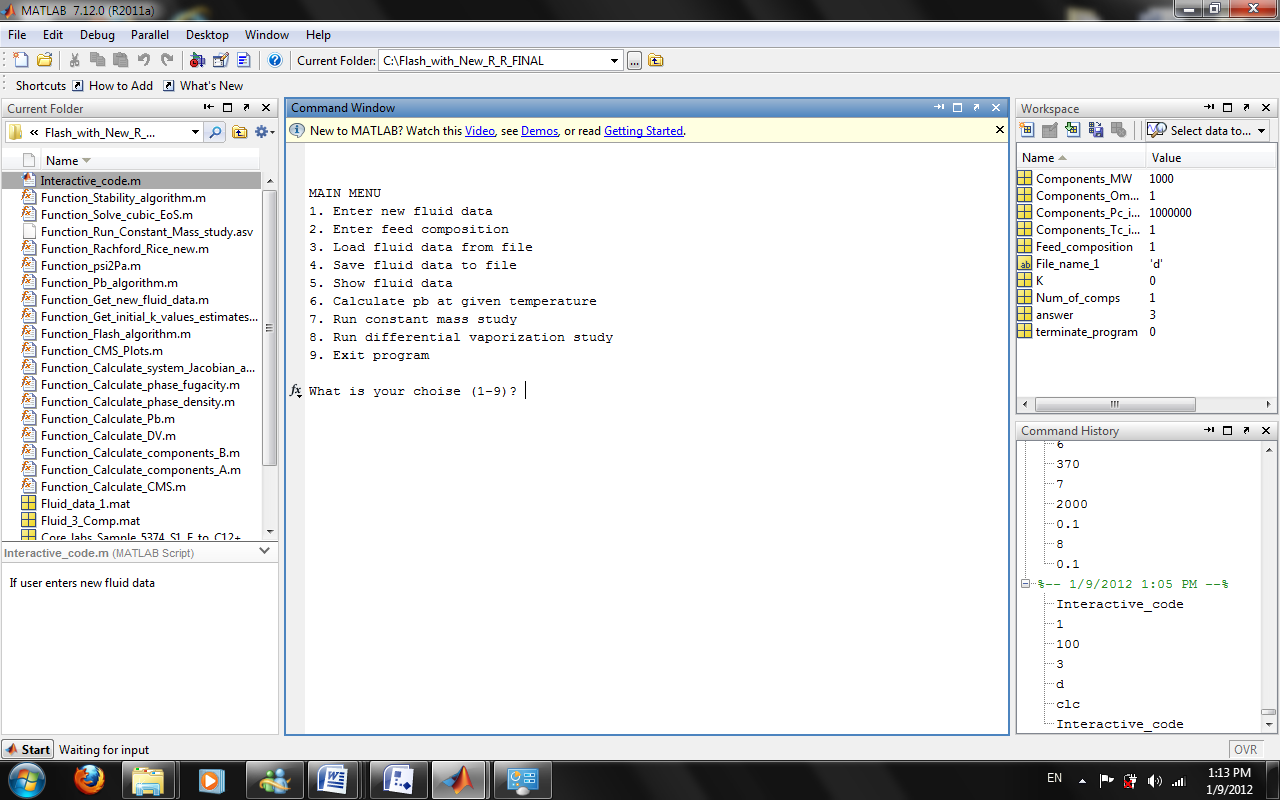The height and width of the screenshot is (800, 1280).
Task: Open the Debug menu
Action: [97, 35]
